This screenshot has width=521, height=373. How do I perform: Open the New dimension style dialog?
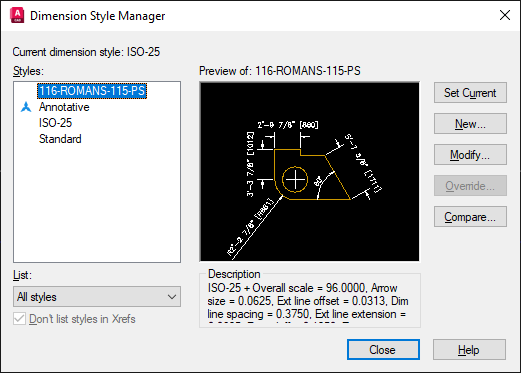pos(470,124)
